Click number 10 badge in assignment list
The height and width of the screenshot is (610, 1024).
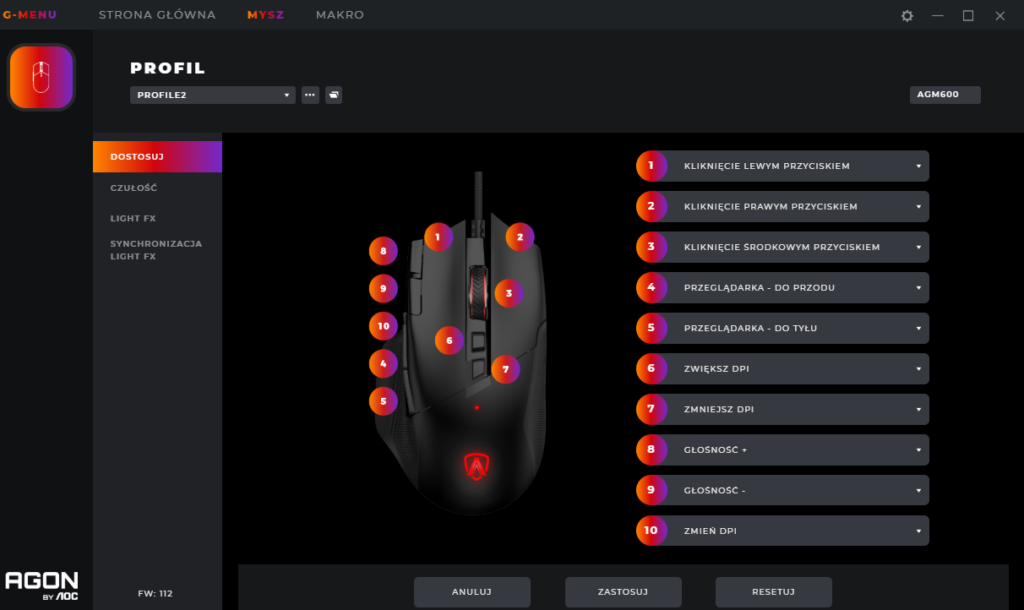[651, 530]
